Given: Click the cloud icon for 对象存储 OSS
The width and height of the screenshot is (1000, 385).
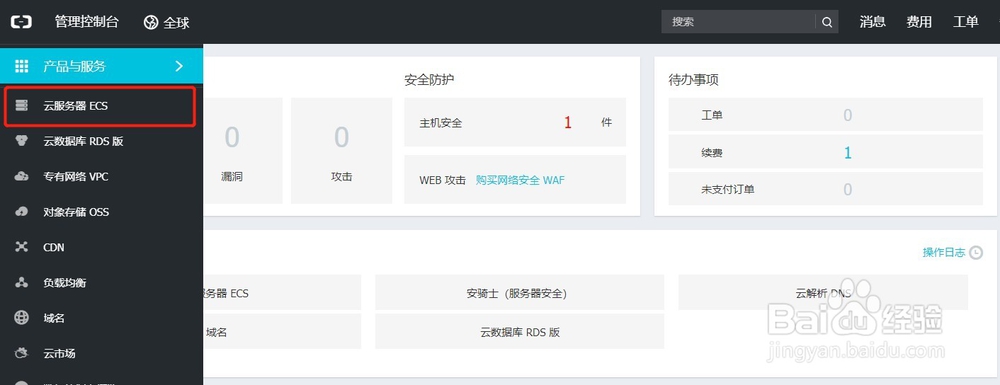Looking at the screenshot, I should [22, 212].
